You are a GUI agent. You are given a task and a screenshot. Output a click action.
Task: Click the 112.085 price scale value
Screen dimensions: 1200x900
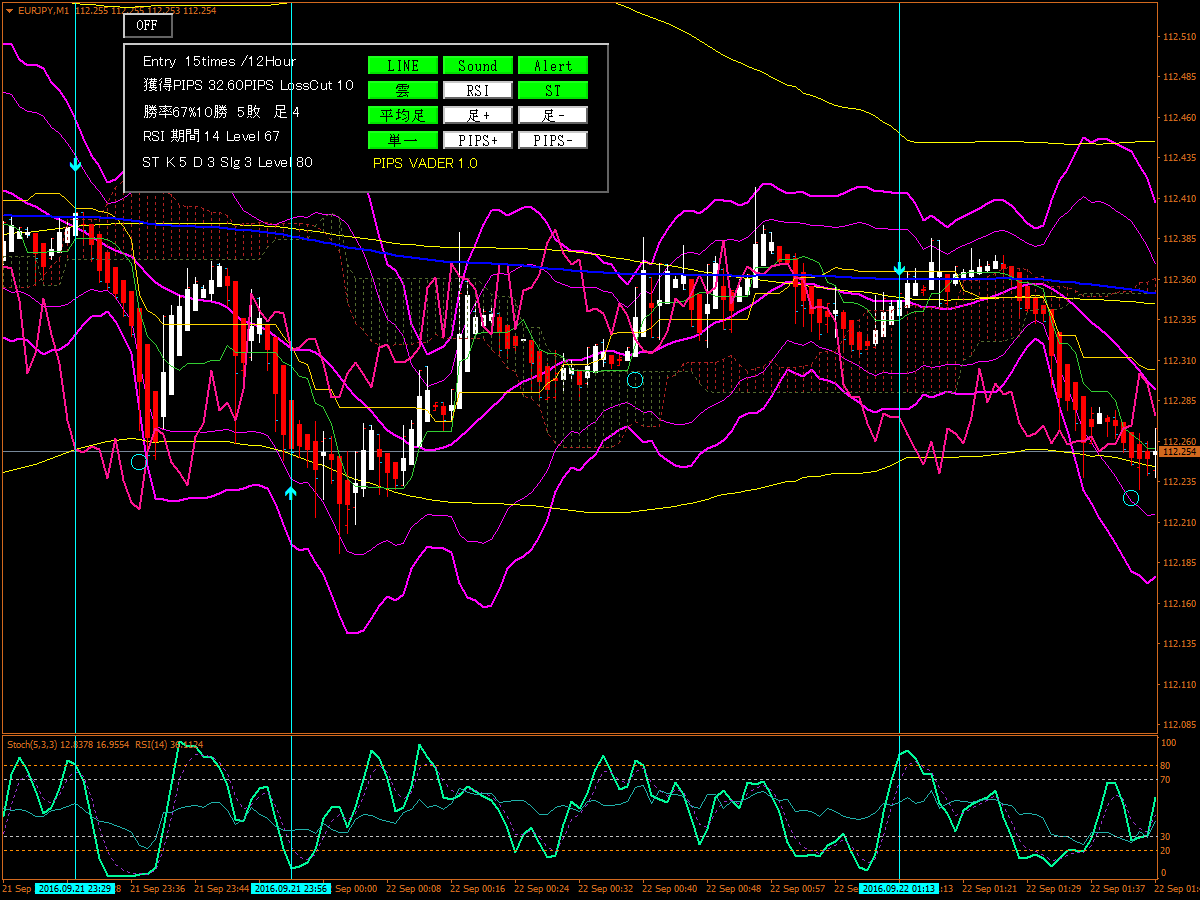tap(1180, 724)
